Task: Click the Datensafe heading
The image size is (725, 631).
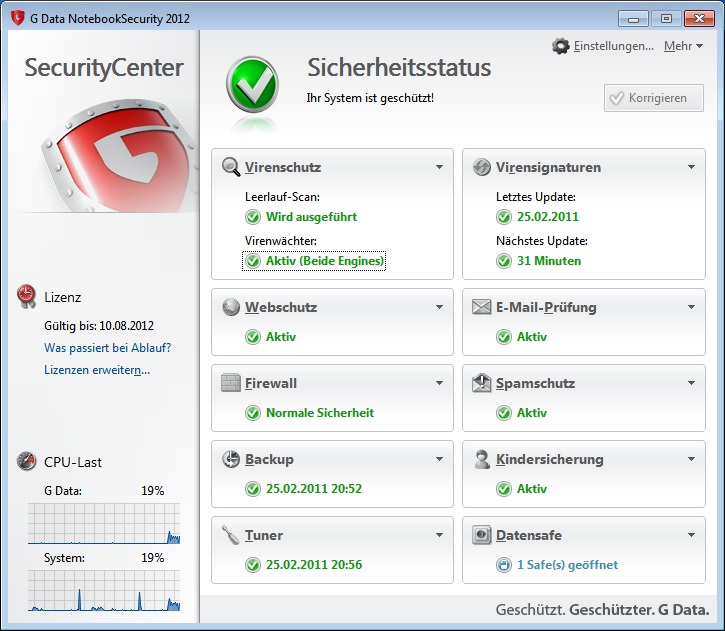Action: pyautogui.click(x=529, y=535)
